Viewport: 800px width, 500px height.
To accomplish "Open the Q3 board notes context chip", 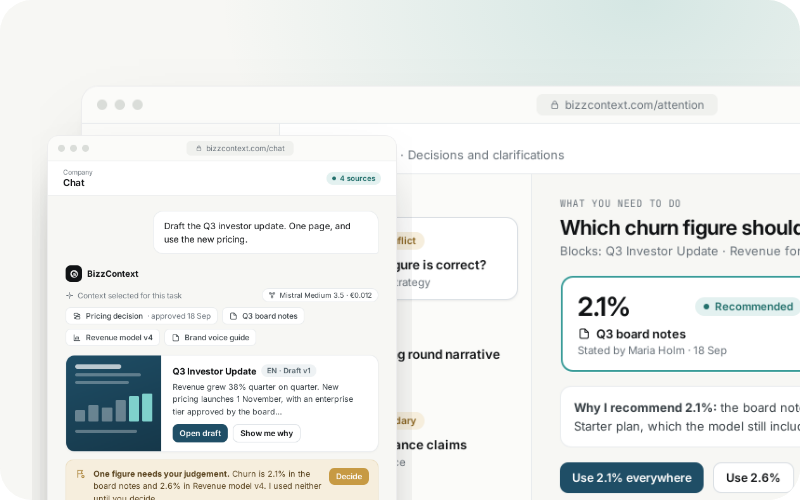I will pos(263,316).
